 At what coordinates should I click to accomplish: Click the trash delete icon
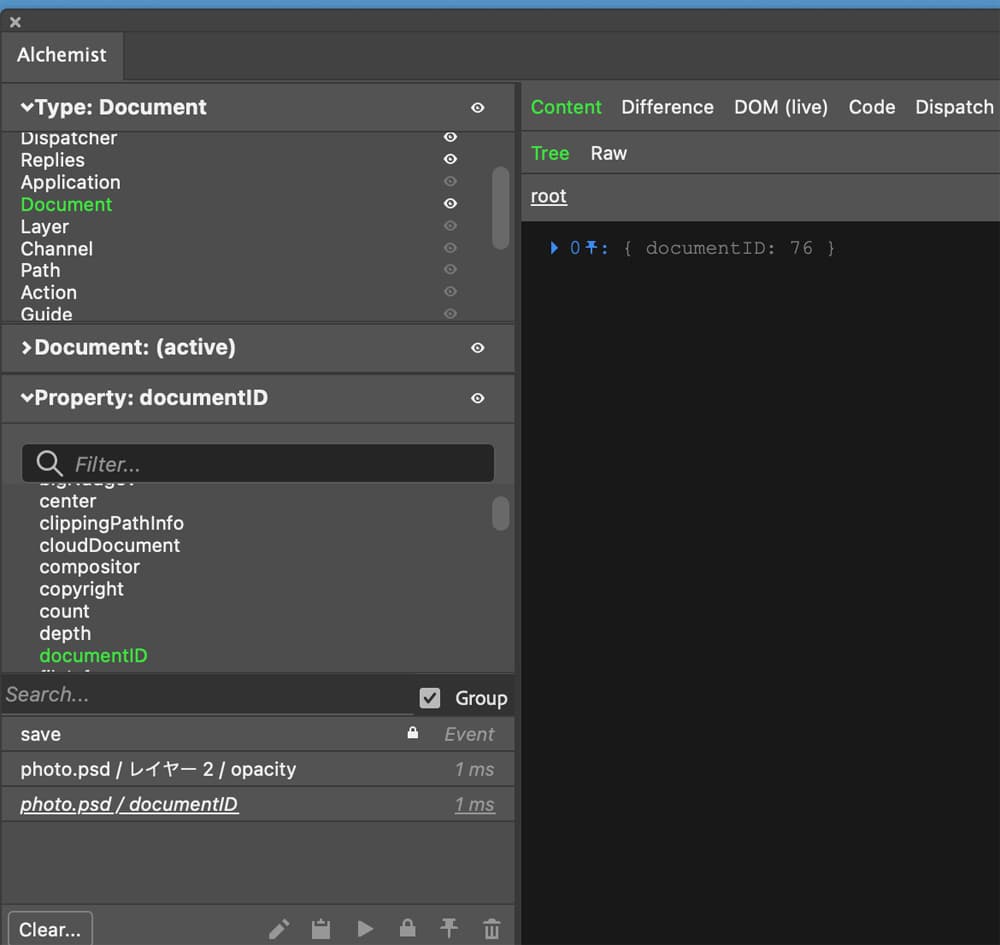pos(491,929)
